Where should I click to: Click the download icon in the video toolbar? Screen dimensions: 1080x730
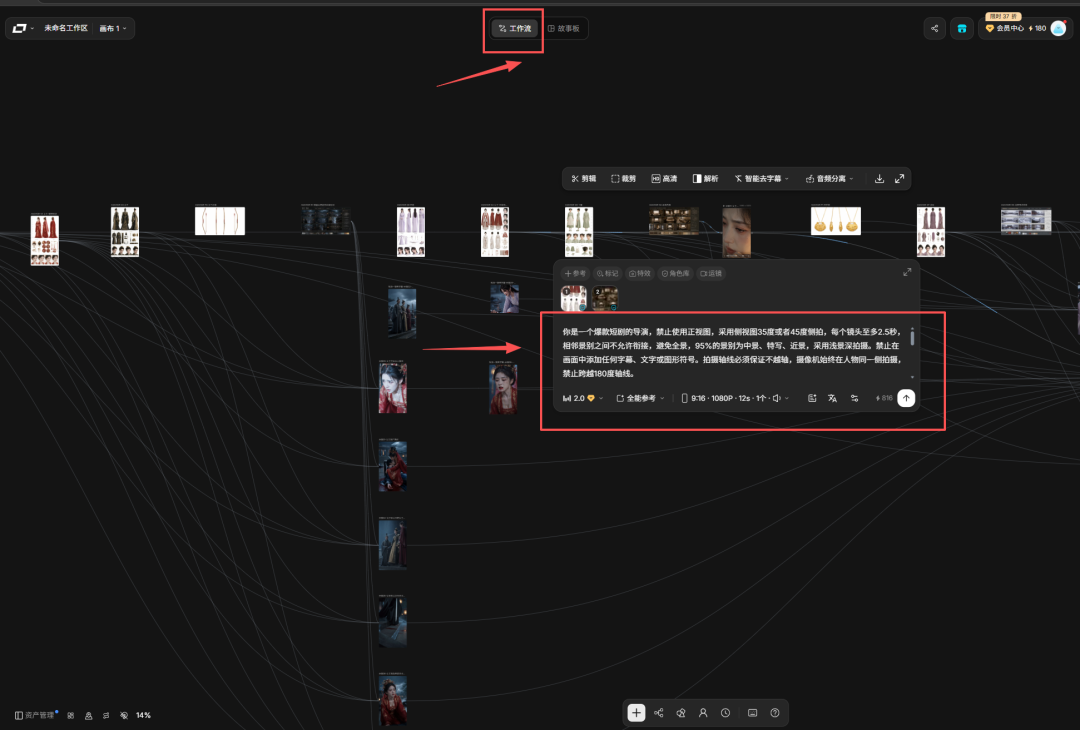880,179
